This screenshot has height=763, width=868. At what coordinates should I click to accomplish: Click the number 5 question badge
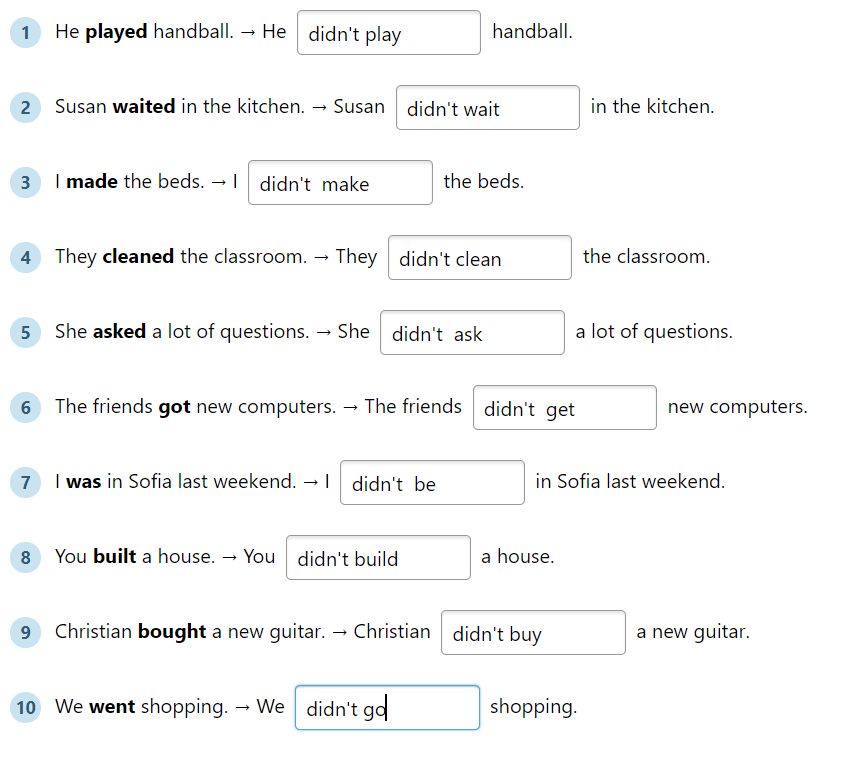point(25,332)
